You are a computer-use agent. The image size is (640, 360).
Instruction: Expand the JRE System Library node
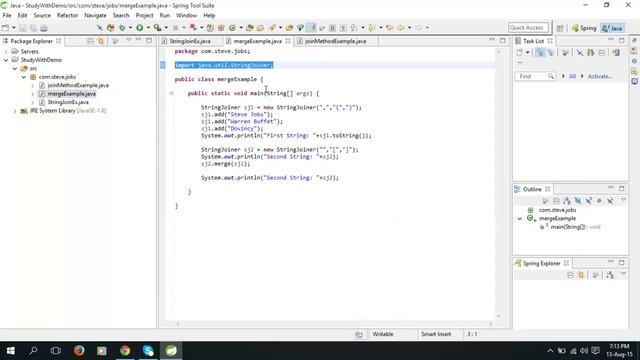tap(15, 111)
